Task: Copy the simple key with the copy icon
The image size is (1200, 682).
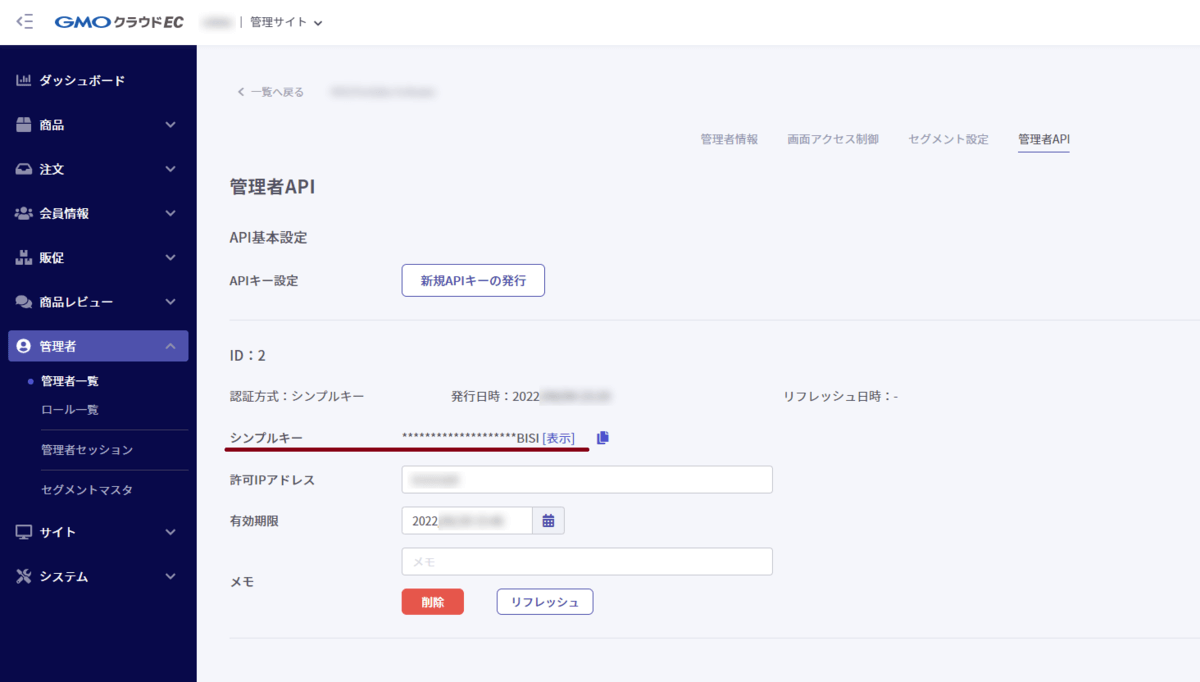Action: [x=602, y=438]
